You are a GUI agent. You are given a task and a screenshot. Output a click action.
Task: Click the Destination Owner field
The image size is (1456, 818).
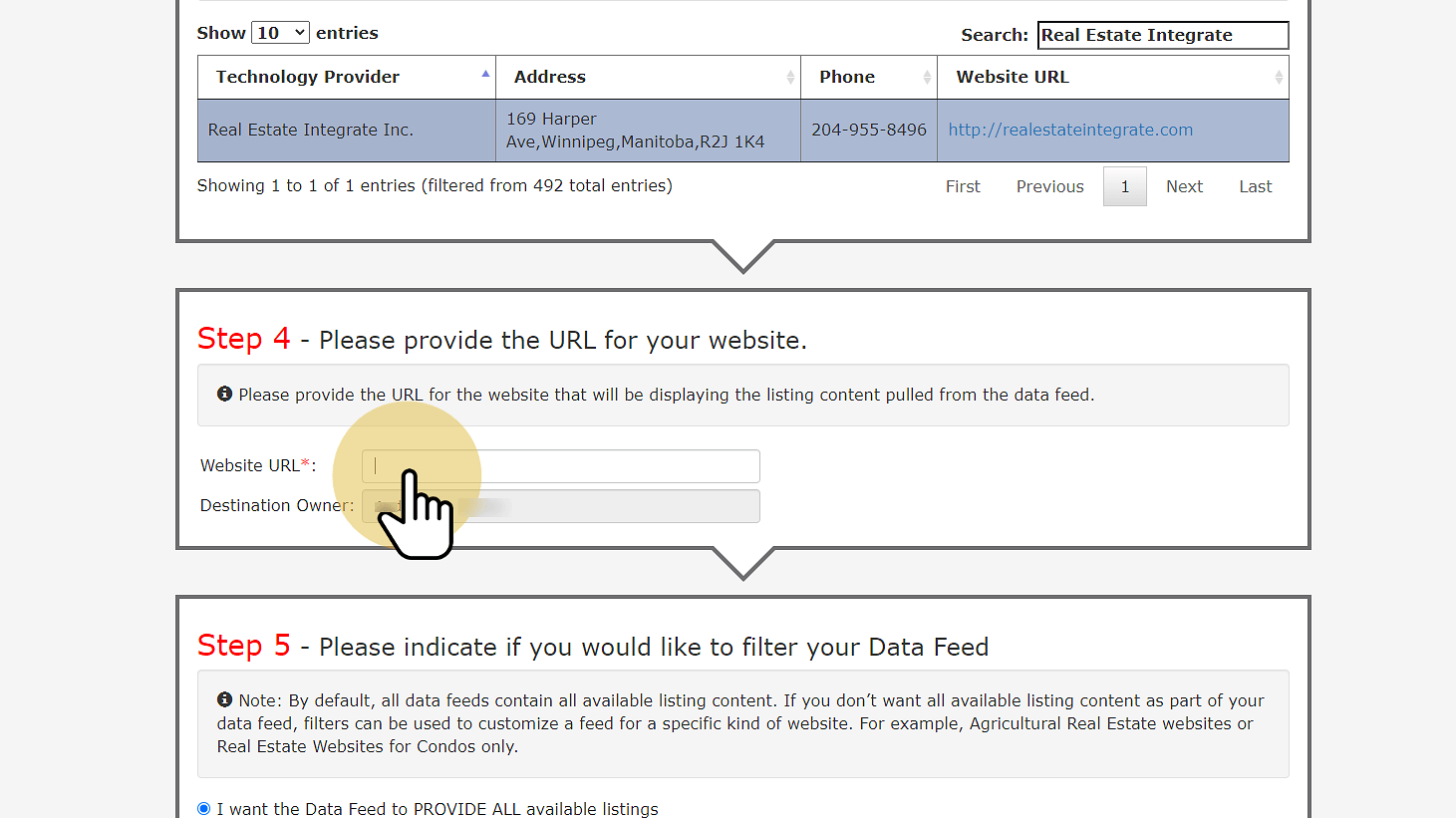[561, 506]
